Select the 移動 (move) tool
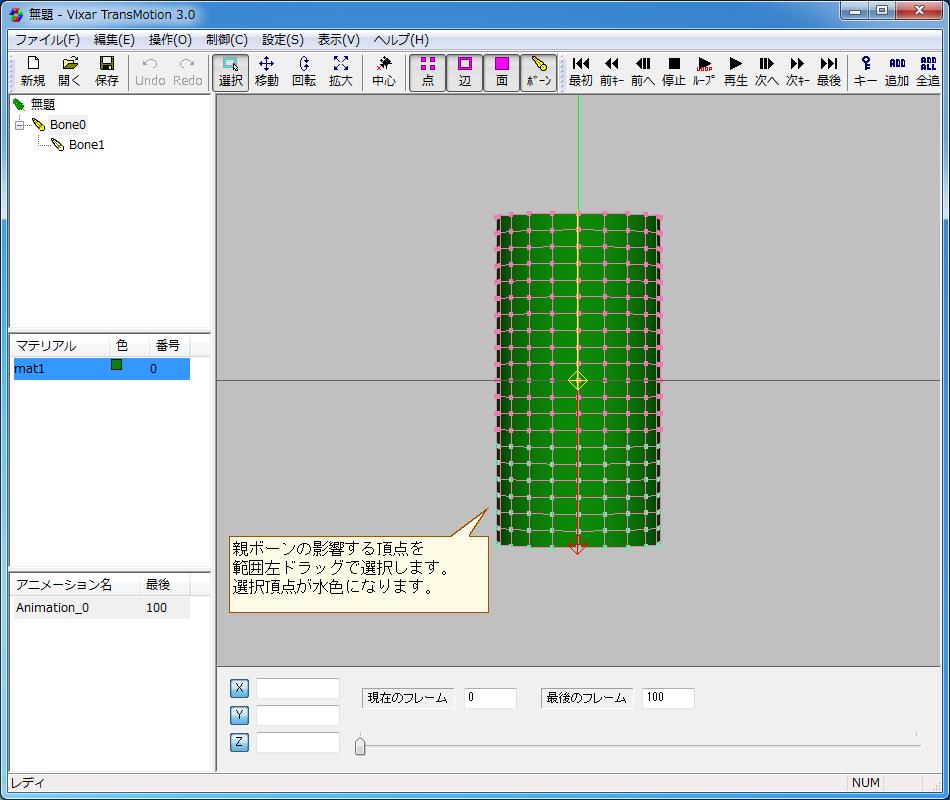The height and width of the screenshot is (800, 950). [266, 71]
